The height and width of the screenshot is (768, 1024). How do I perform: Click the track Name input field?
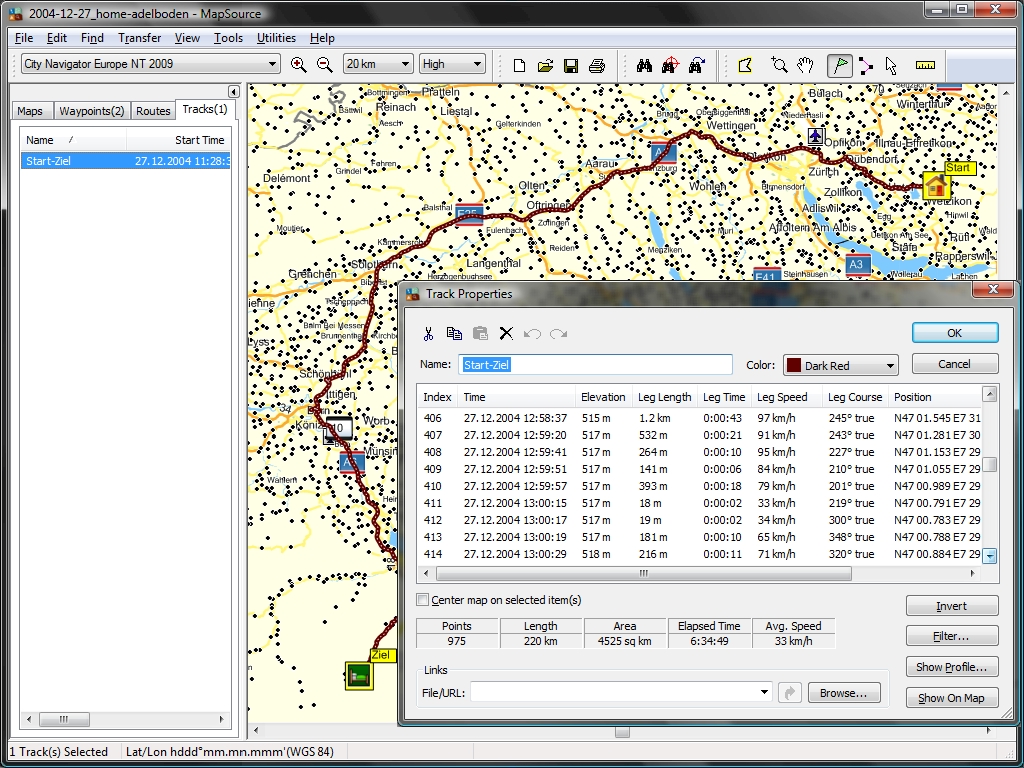pos(595,364)
